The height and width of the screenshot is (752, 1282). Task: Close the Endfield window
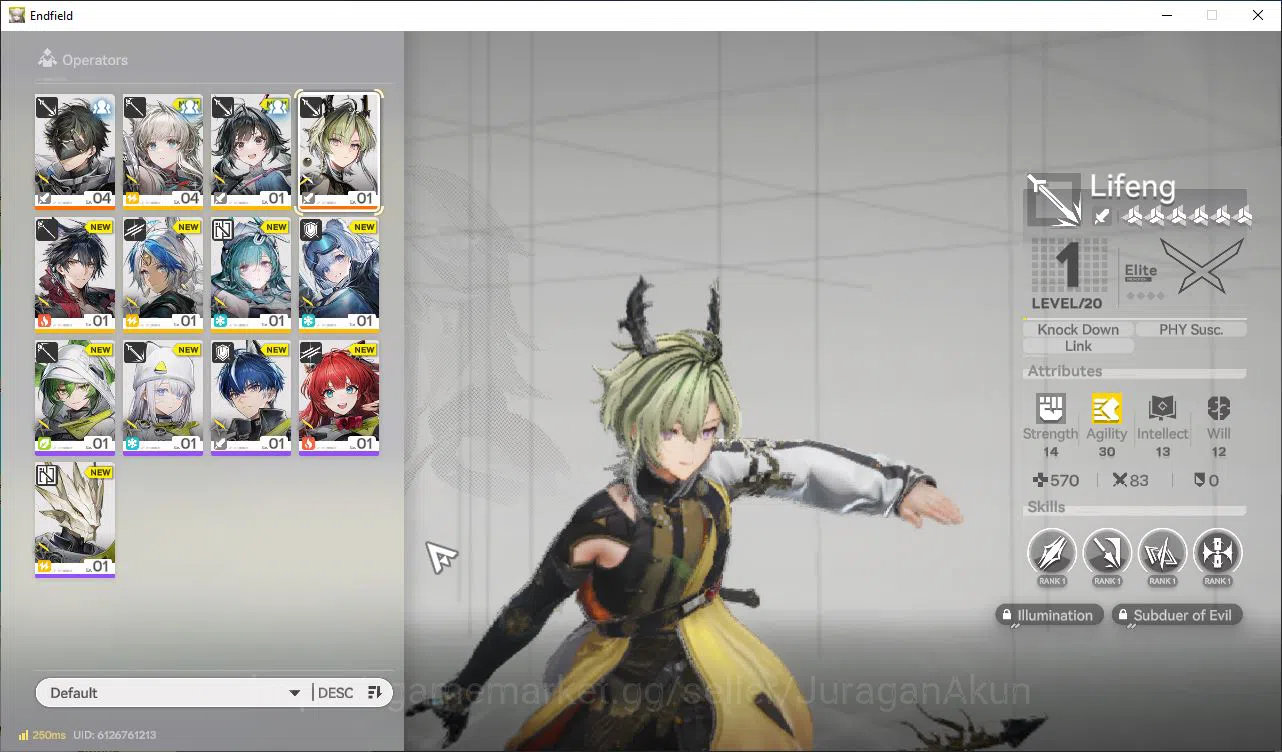(1258, 15)
